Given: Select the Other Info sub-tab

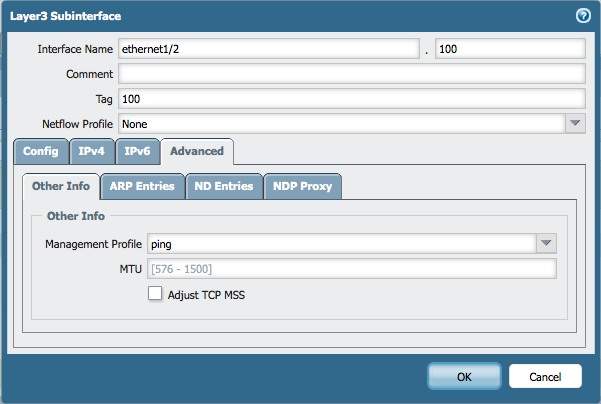Looking at the screenshot, I should 61,186.
